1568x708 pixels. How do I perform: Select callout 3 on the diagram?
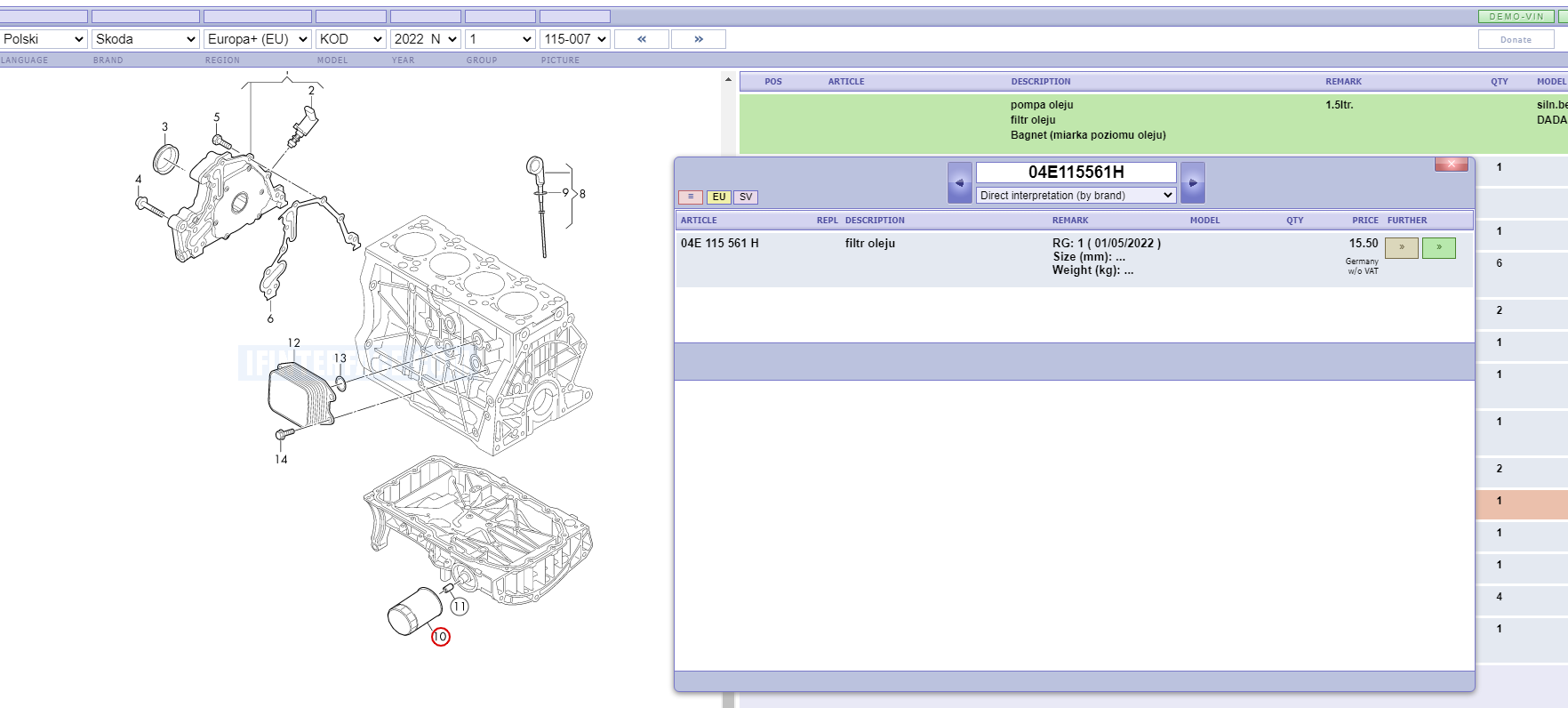(x=164, y=127)
